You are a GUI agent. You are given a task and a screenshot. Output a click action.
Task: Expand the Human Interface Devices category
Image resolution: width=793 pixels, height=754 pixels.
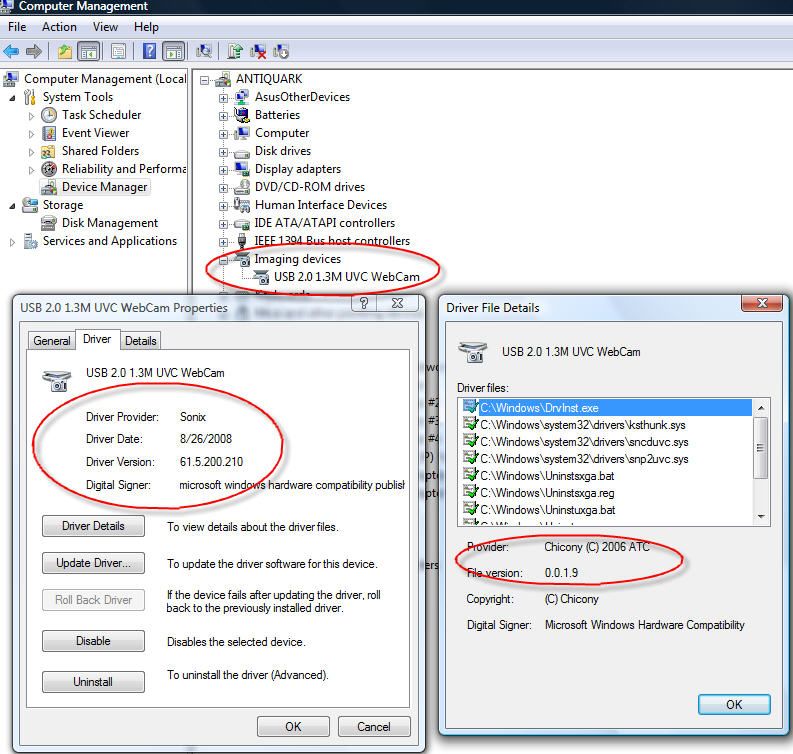(223, 206)
